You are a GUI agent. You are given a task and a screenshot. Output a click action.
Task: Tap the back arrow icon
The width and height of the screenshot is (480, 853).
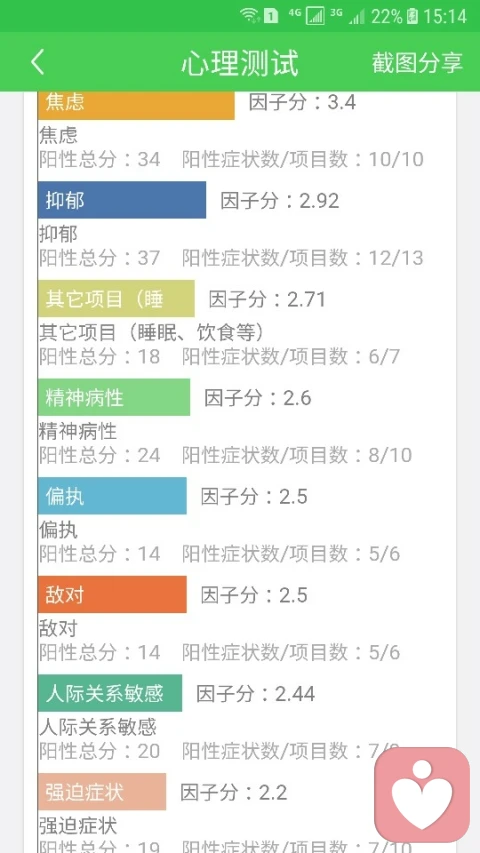(38, 63)
